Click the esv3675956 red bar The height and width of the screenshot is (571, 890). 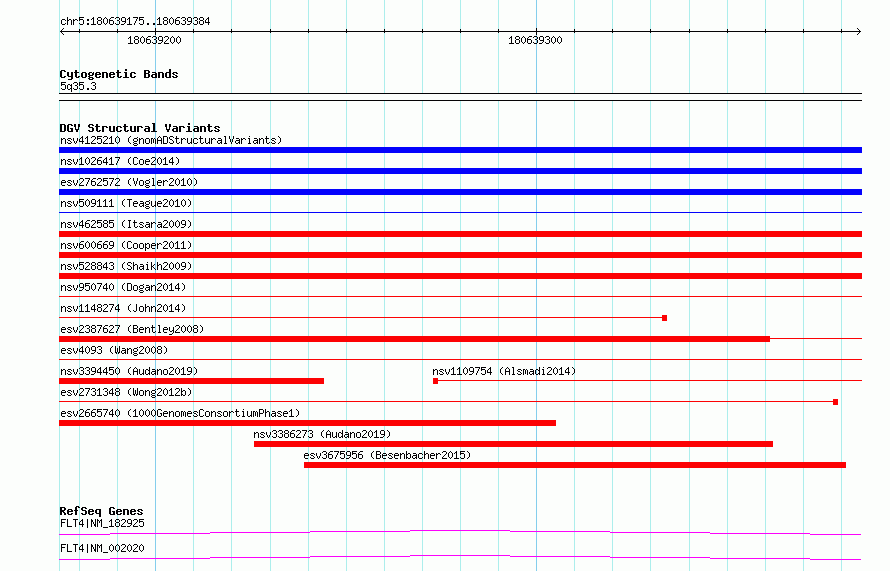tap(575, 465)
